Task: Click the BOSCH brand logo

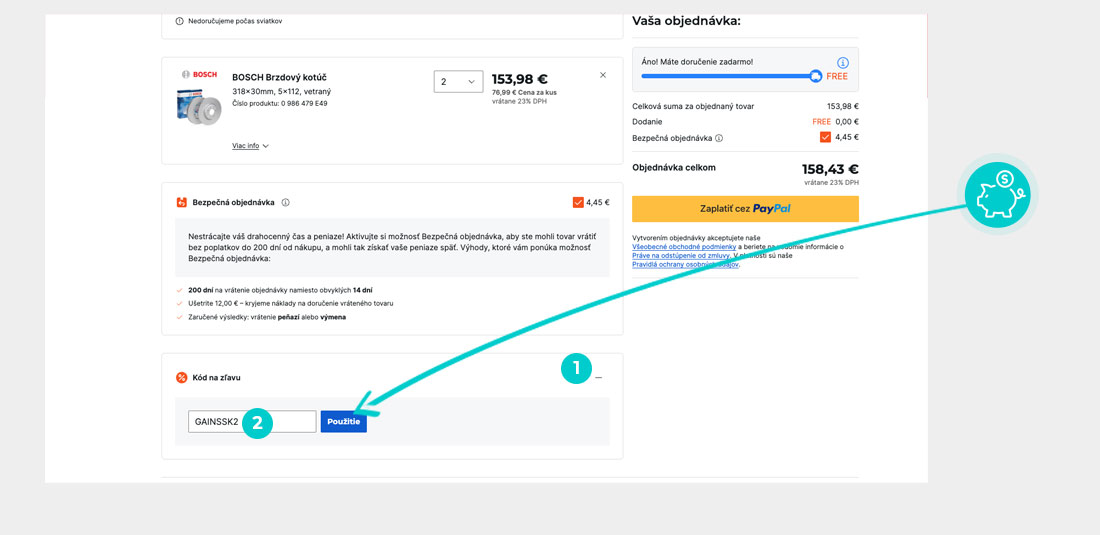Action: tap(198, 75)
